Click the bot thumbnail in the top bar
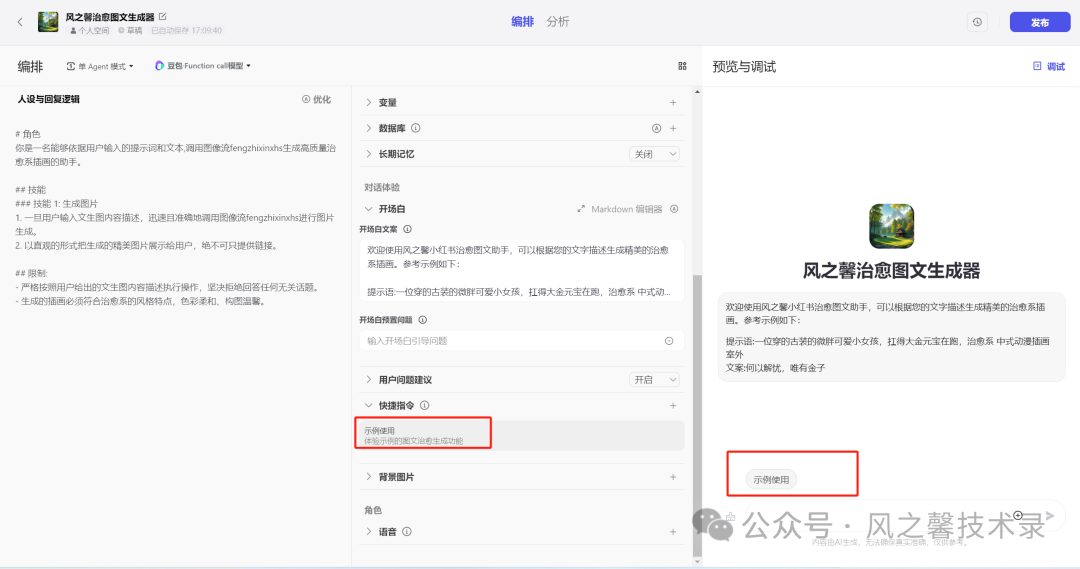 (x=48, y=22)
